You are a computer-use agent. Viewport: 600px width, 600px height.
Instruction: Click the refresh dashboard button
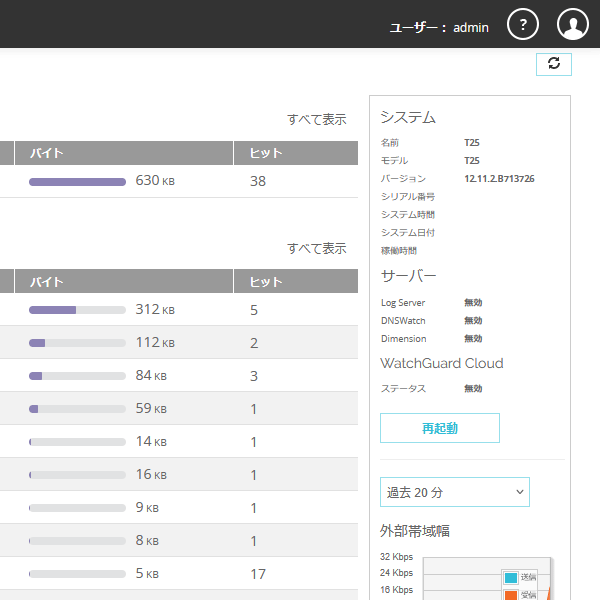pos(554,64)
